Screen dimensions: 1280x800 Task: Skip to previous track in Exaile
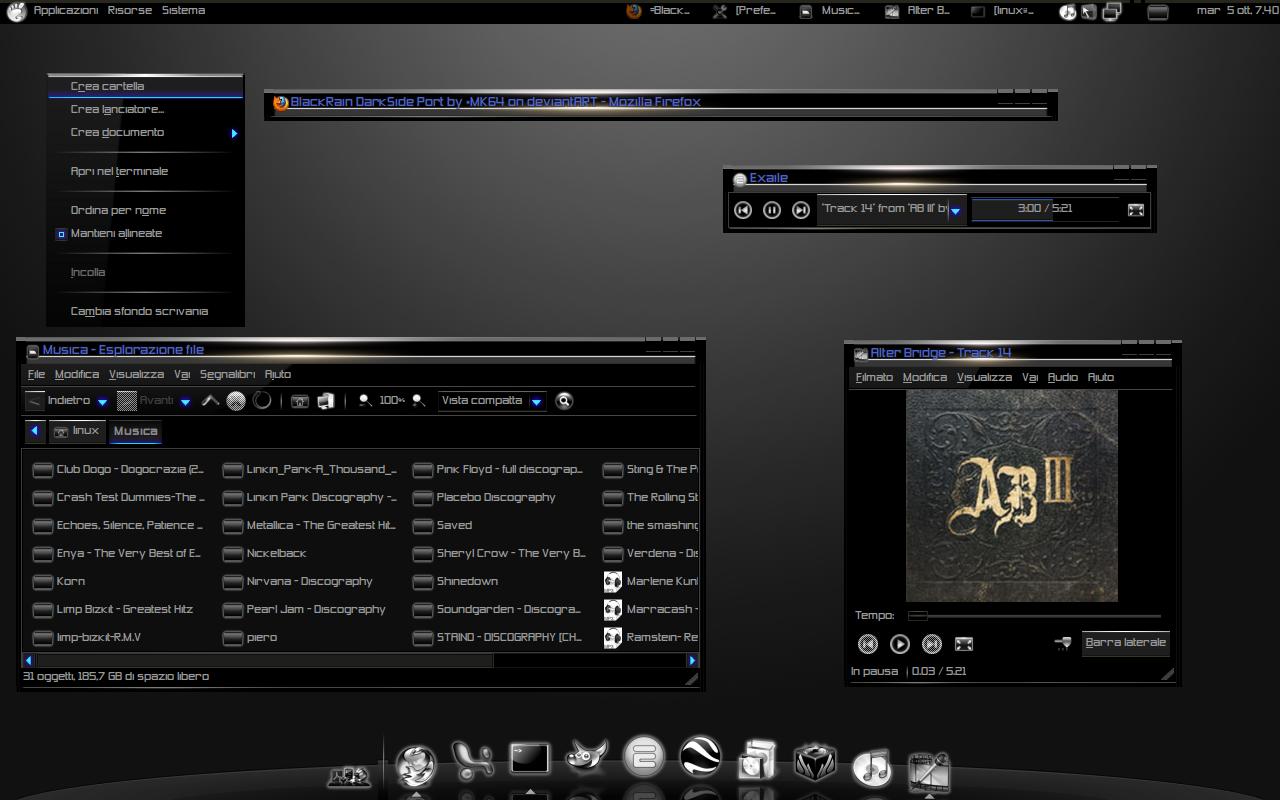743,210
